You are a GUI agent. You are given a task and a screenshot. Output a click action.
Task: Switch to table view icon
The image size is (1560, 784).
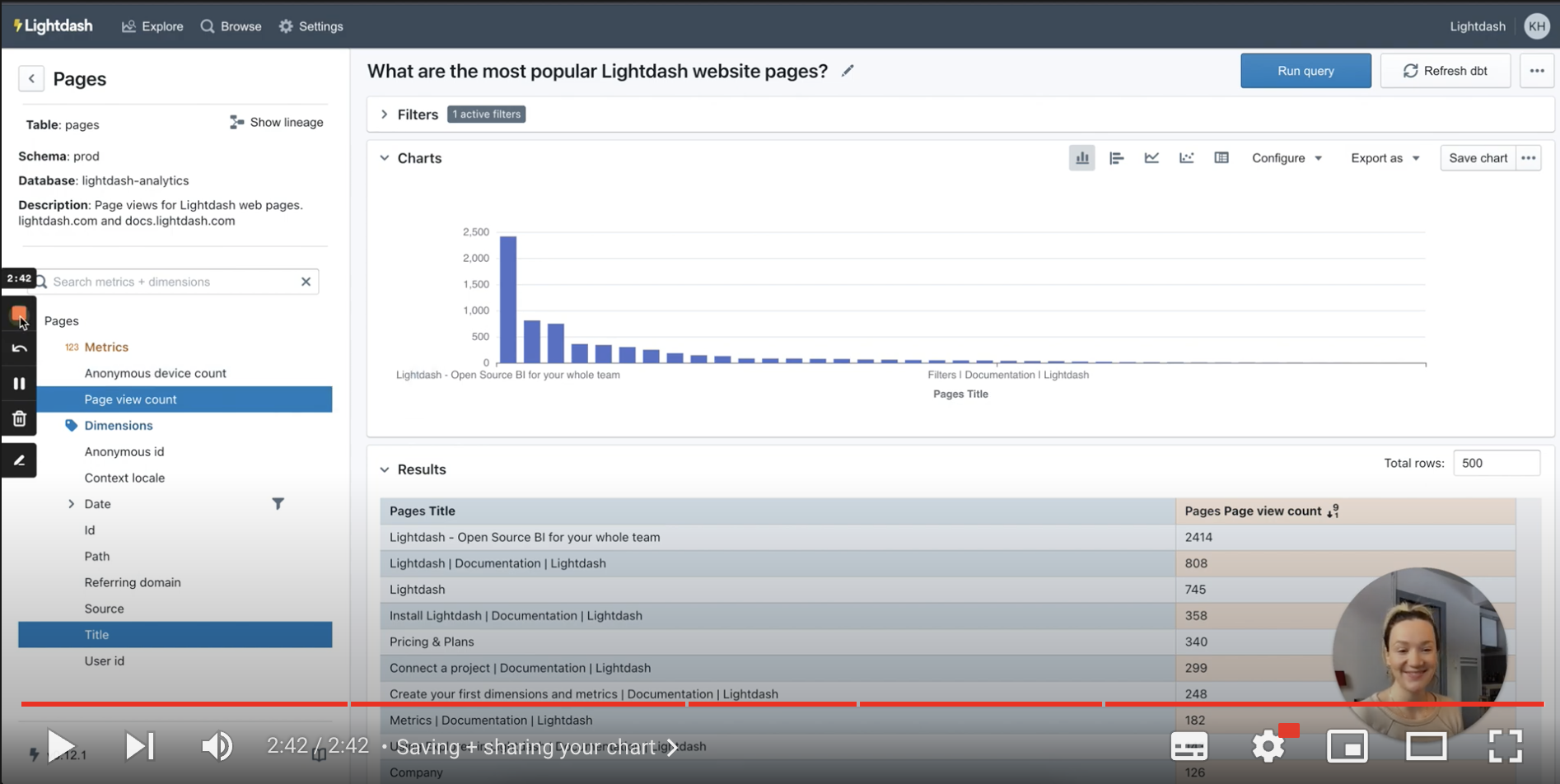click(1221, 158)
